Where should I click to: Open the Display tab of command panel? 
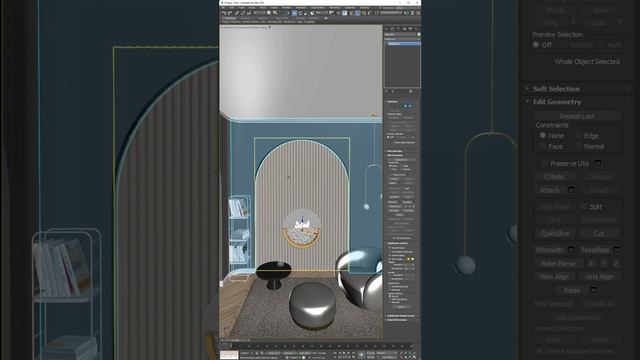pyautogui.click(x=410, y=29)
